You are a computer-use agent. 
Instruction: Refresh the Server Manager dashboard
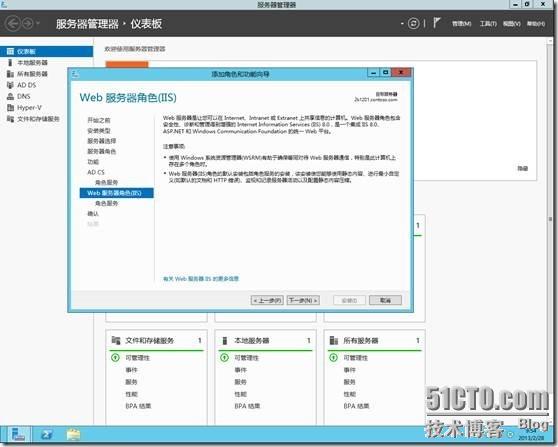point(413,23)
